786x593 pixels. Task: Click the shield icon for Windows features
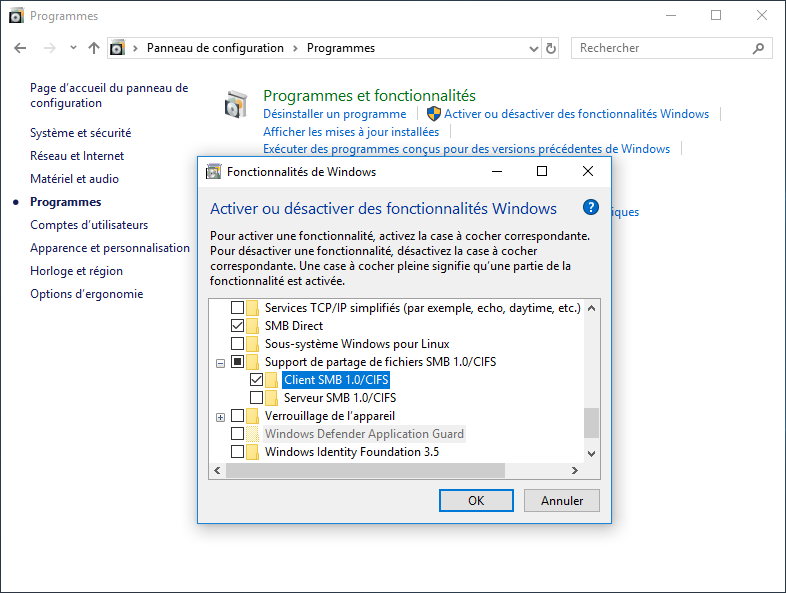tap(434, 114)
